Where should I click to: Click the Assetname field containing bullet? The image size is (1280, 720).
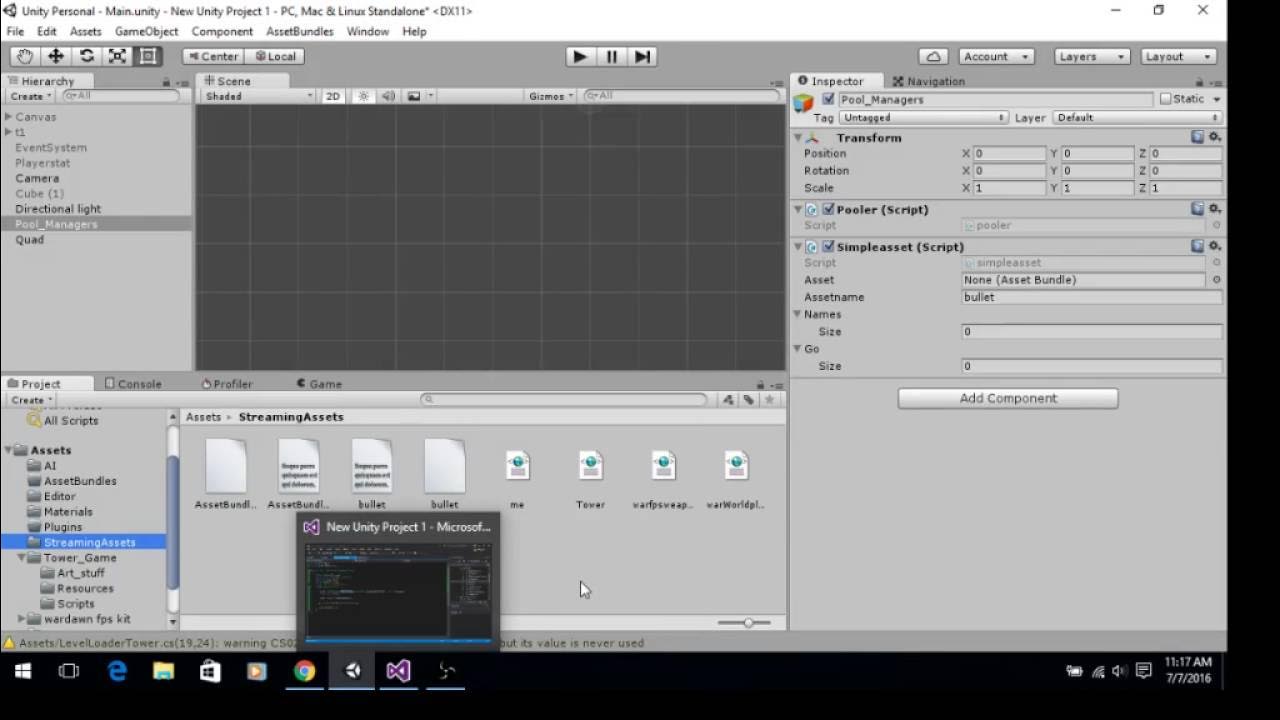[1091, 297]
